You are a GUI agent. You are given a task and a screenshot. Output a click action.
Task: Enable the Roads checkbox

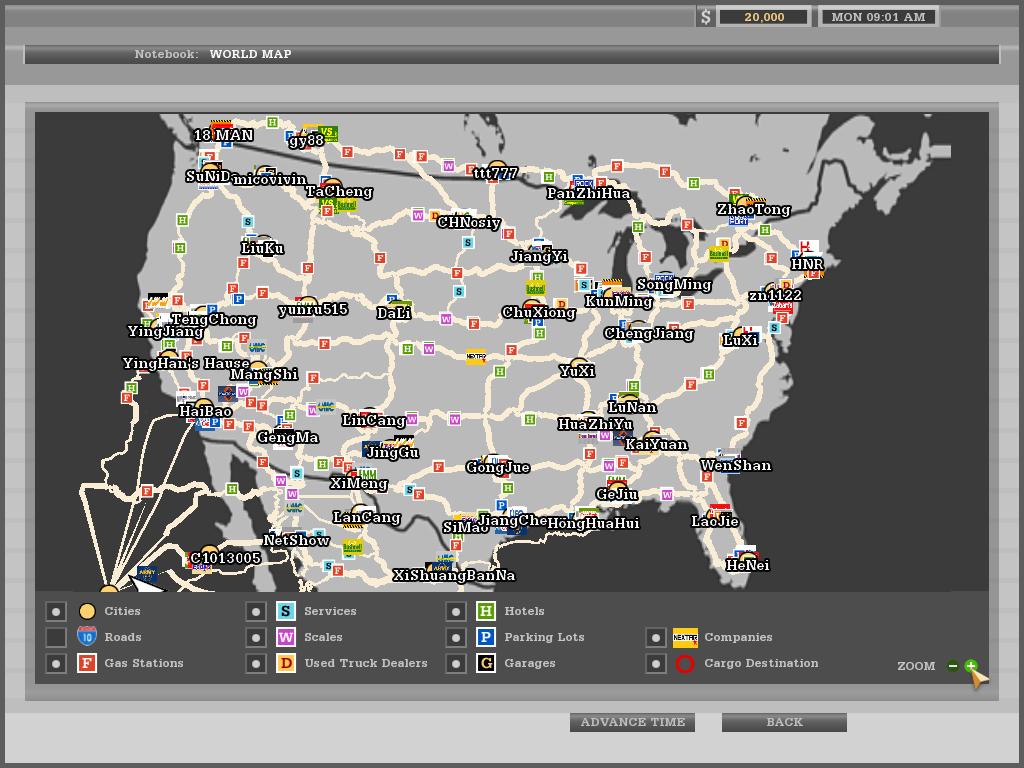point(56,638)
